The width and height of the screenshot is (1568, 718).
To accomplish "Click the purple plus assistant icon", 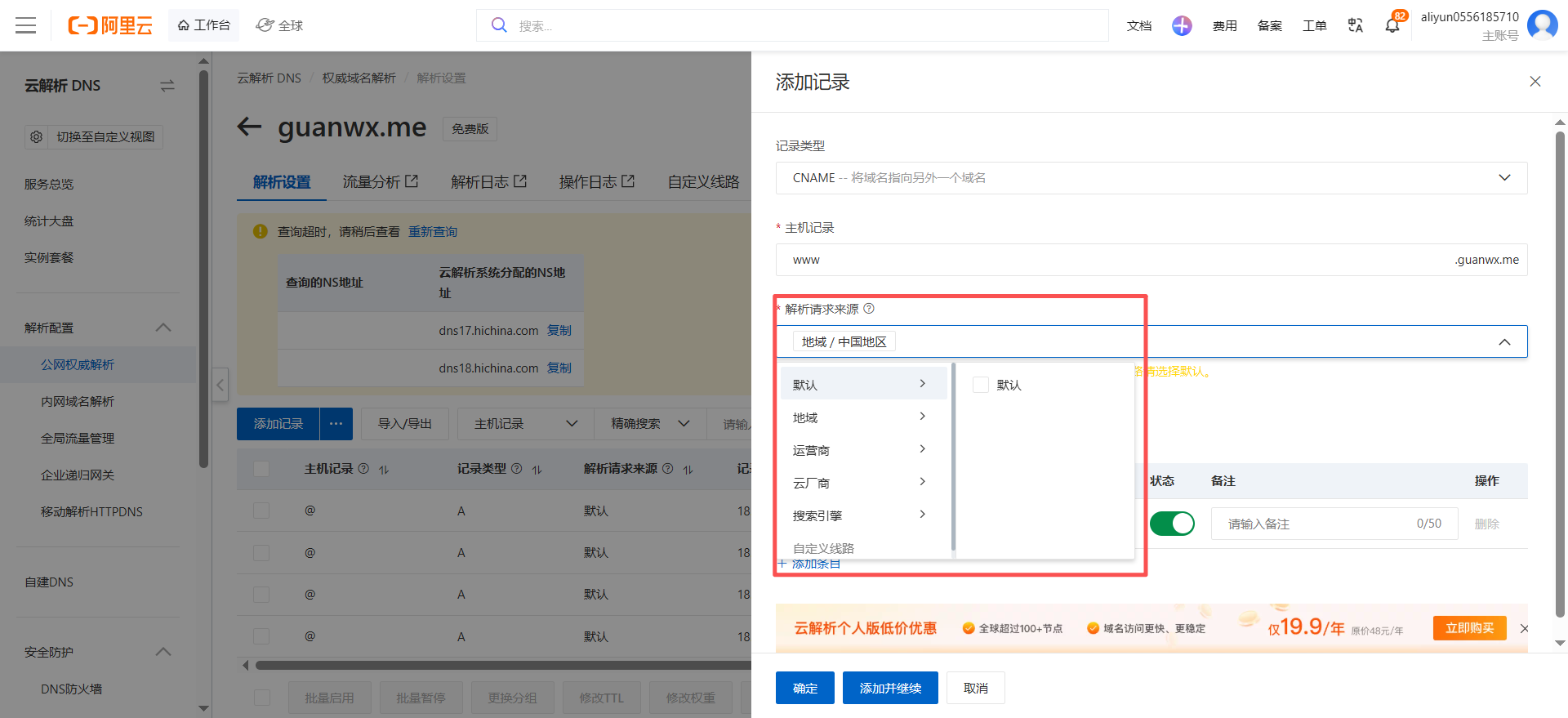I will [1182, 25].
